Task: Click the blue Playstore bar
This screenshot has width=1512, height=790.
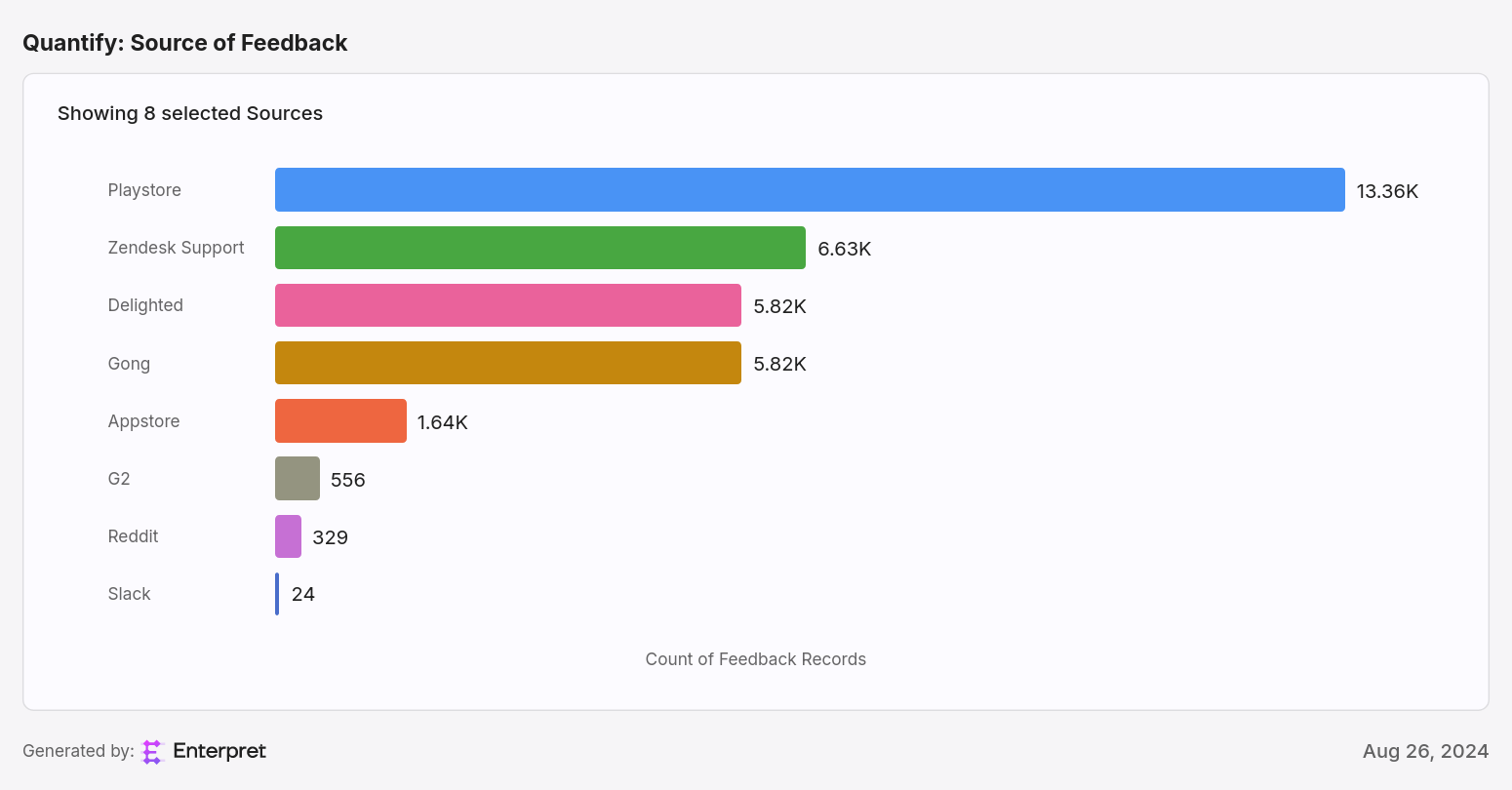Action: (x=810, y=190)
